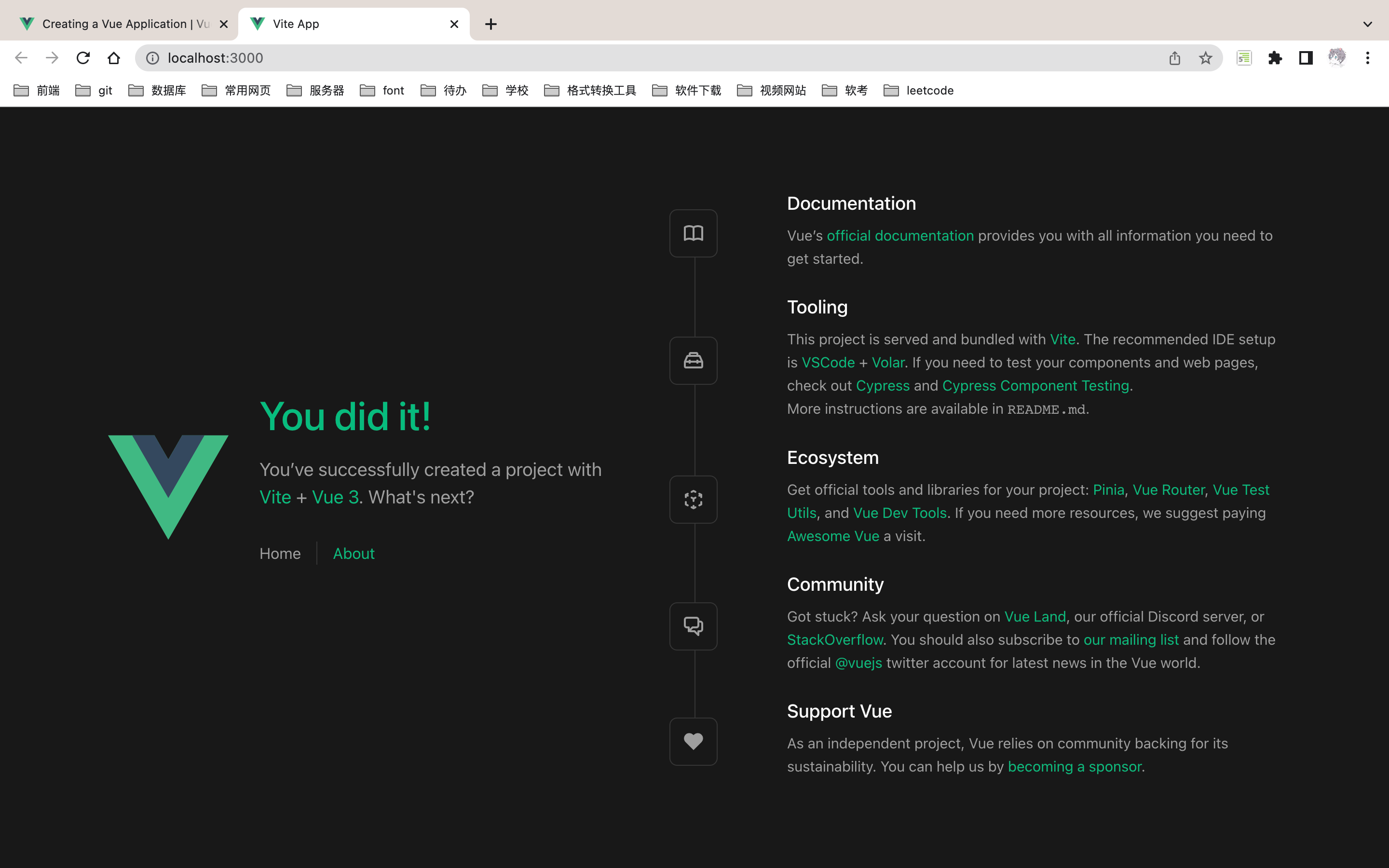This screenshot has height=868, width=1389.
Task: Go to the About page link
Action: coord(354,554)
